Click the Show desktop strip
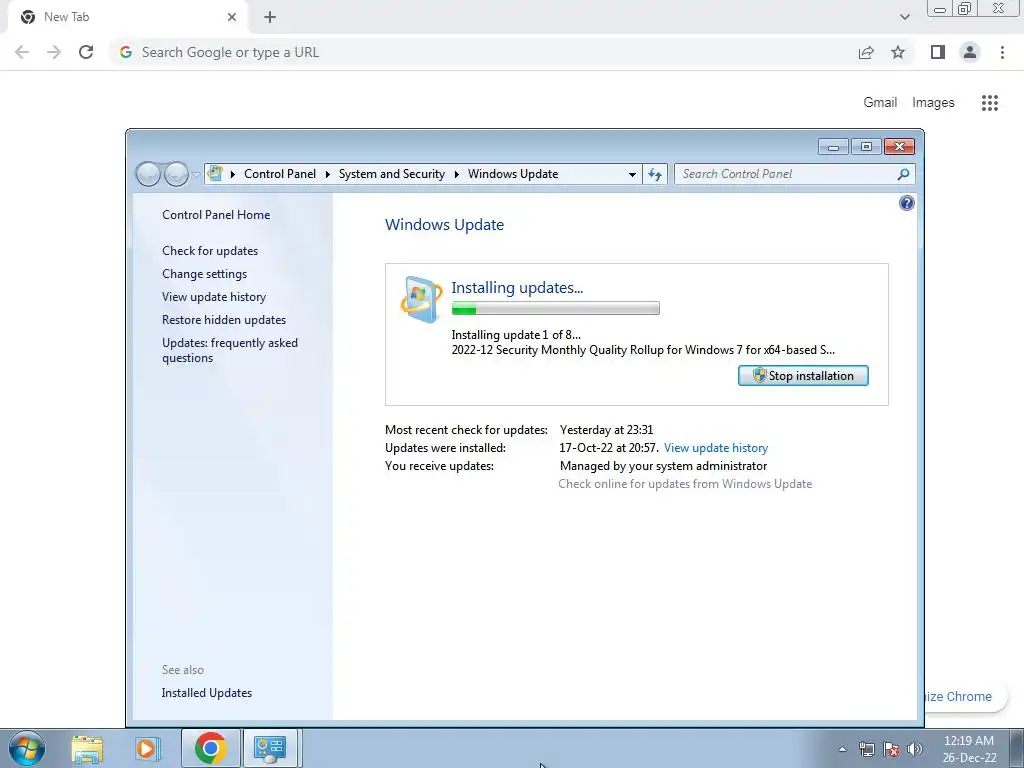The width and height of the screenshot is (1024, 768). [1016, 748]
